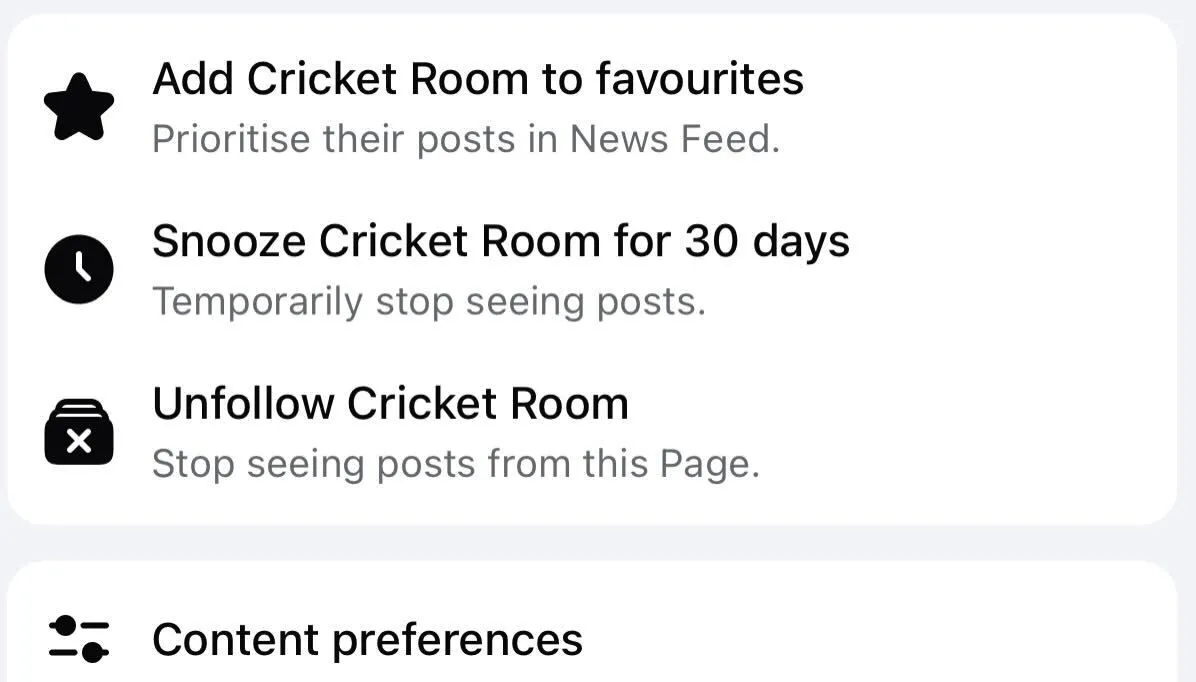
Task: Click the unfollow box icon with X
Action: pos(79,432)
